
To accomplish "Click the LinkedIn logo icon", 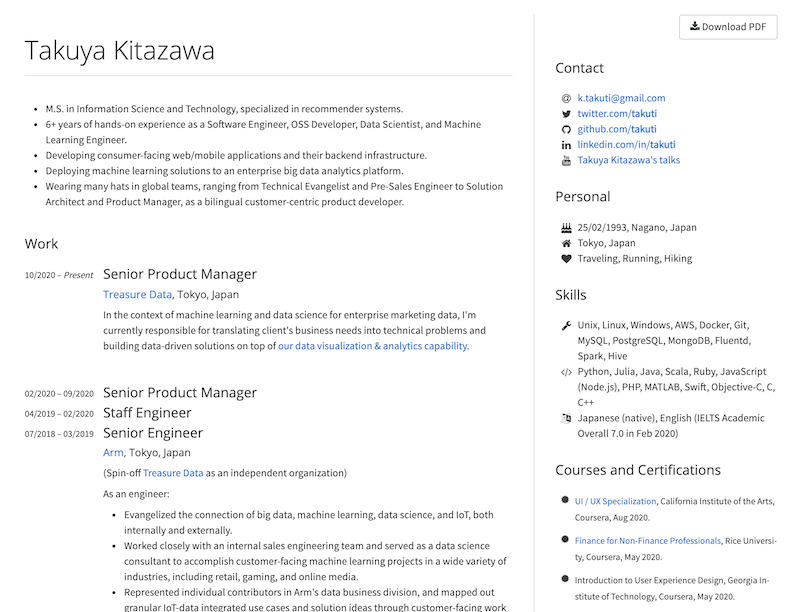I will coord(566,145).
